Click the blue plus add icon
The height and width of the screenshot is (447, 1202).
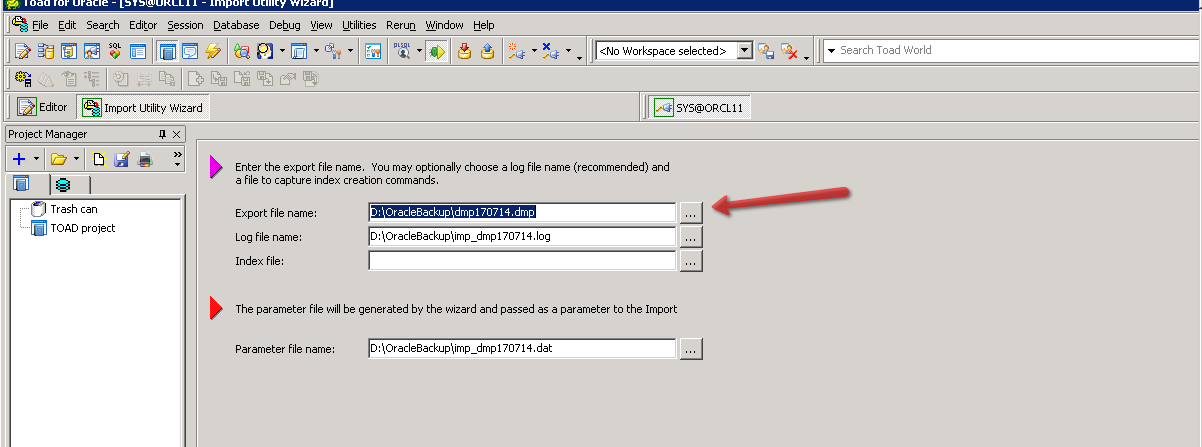tap(18, 159)
